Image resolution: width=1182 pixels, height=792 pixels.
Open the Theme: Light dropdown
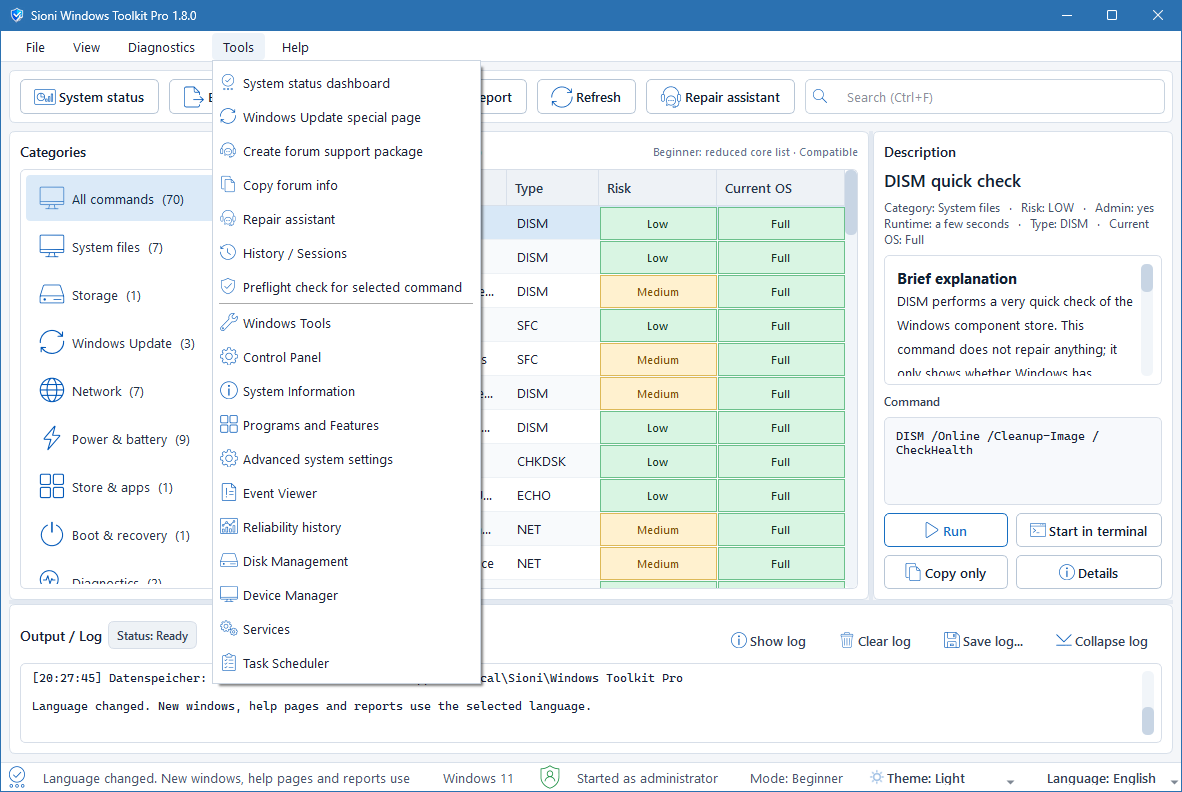(941, 778)
